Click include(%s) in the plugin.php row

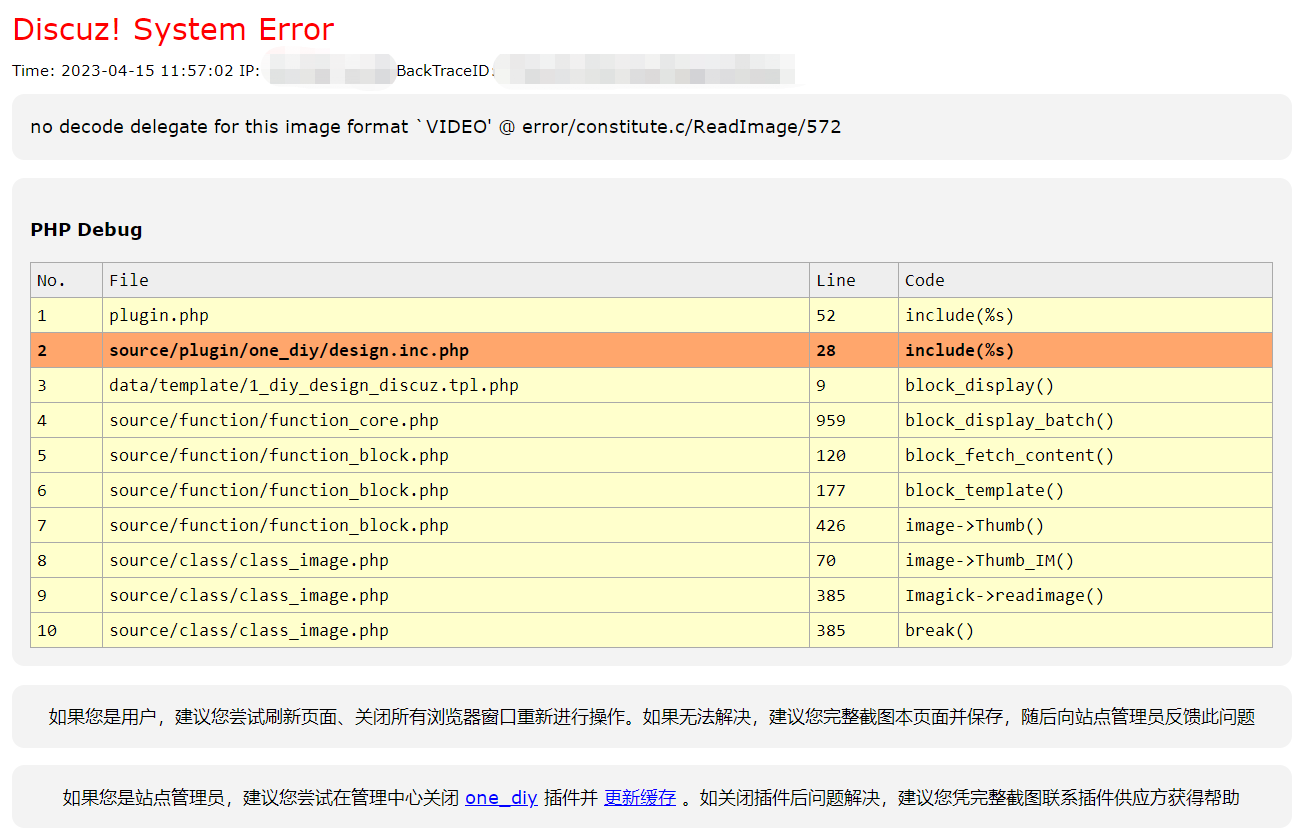1085,315
